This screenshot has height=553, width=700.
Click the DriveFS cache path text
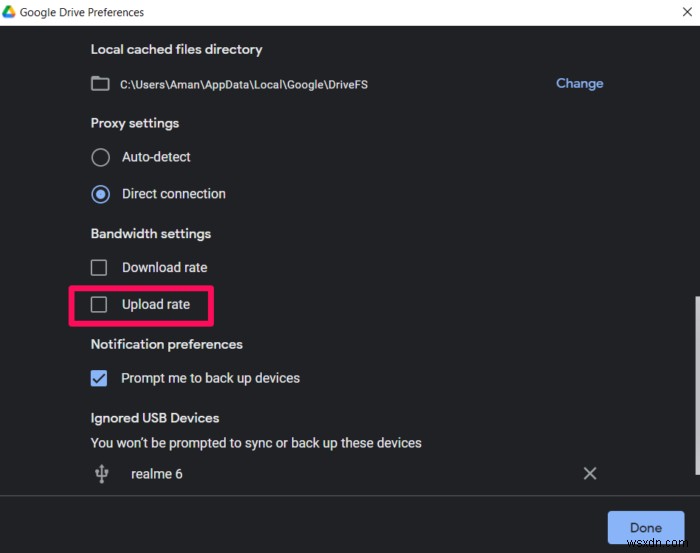click(244, 85)
